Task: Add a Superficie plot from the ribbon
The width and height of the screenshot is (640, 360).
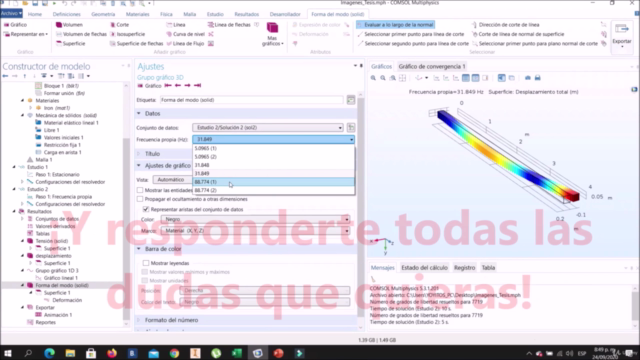Action: pyautogui.click(x=70, y=44)
